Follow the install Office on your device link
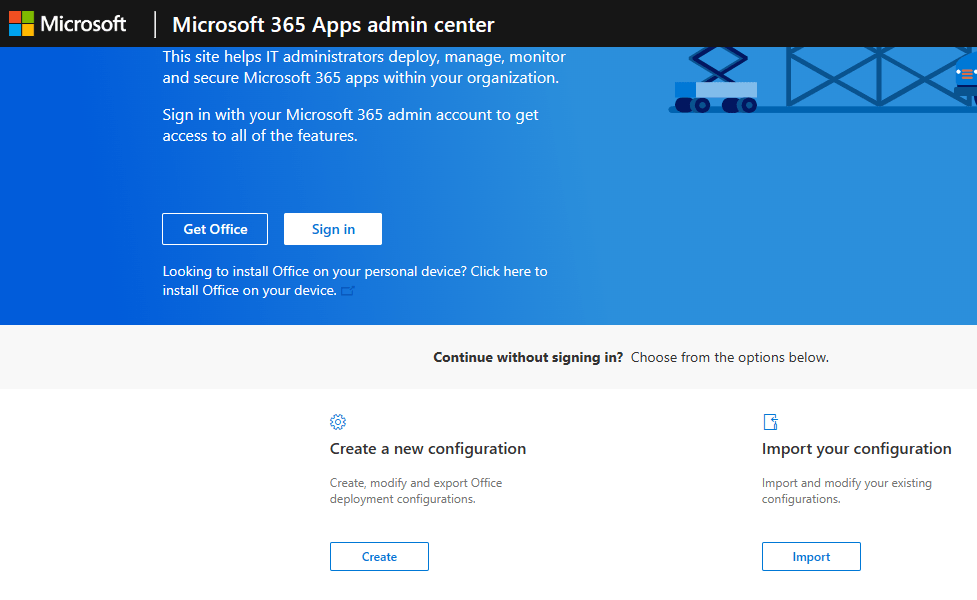 (249, 290)
